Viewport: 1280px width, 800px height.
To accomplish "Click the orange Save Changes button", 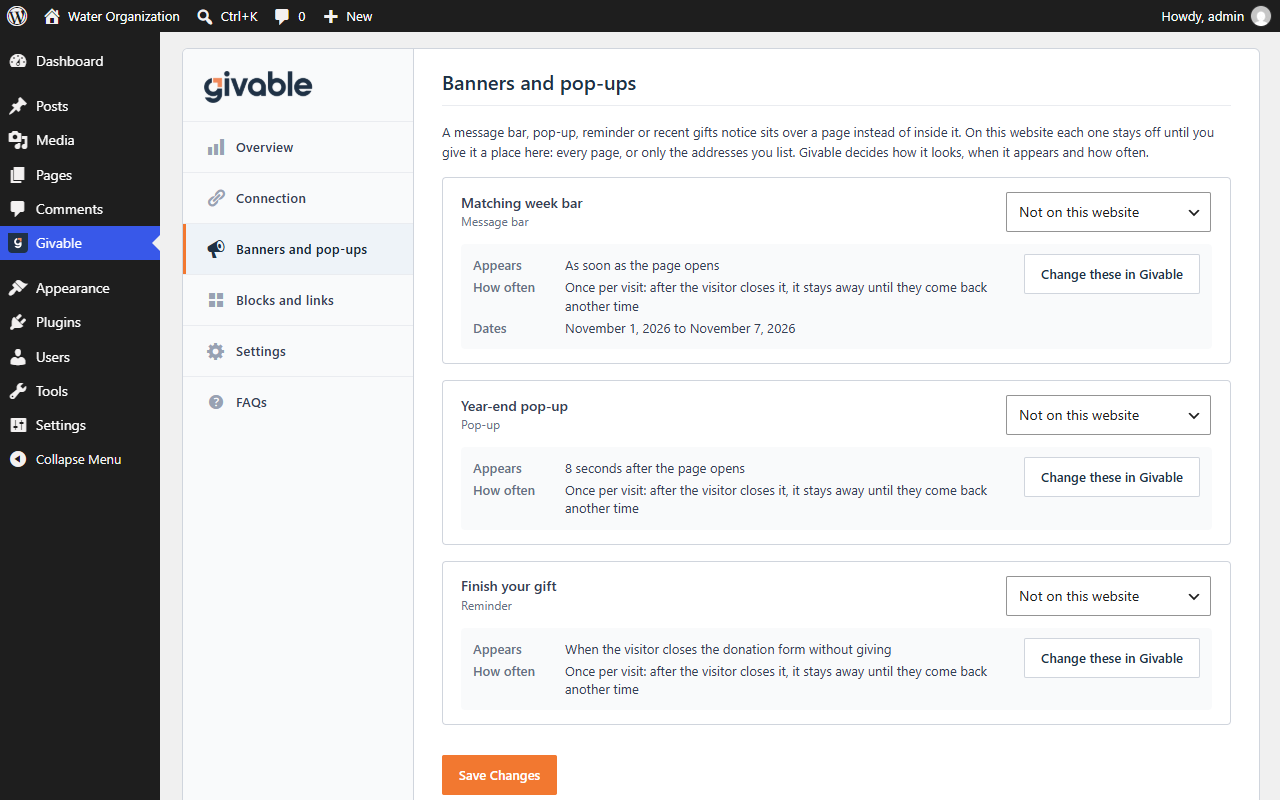I will click(499, 775).
